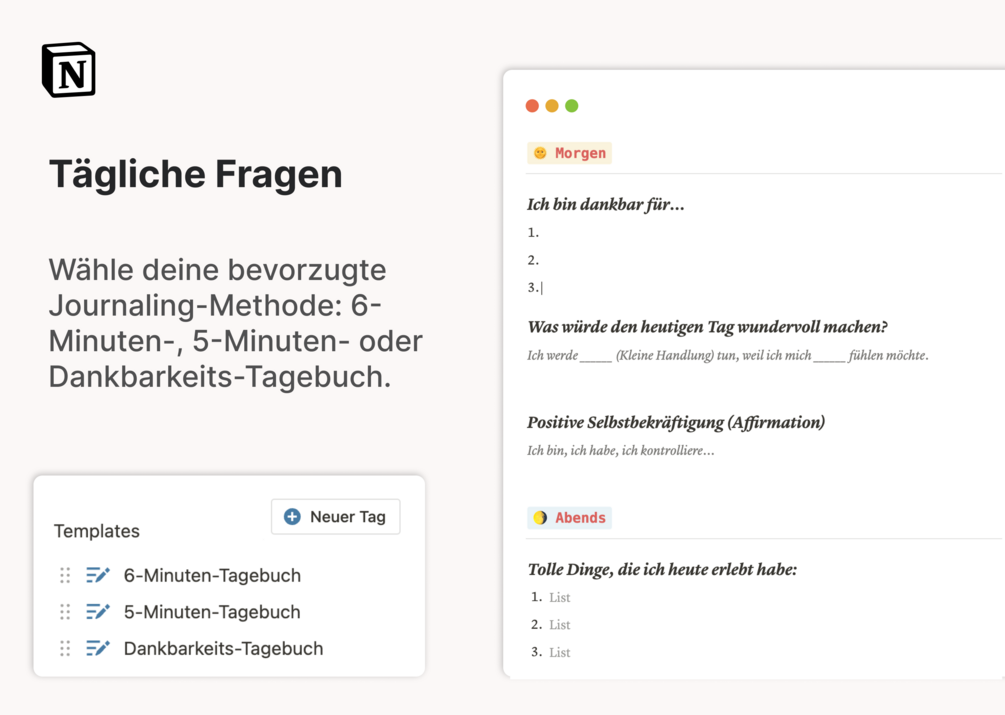Click the affirmation placeholder text line

click(621, 451)
